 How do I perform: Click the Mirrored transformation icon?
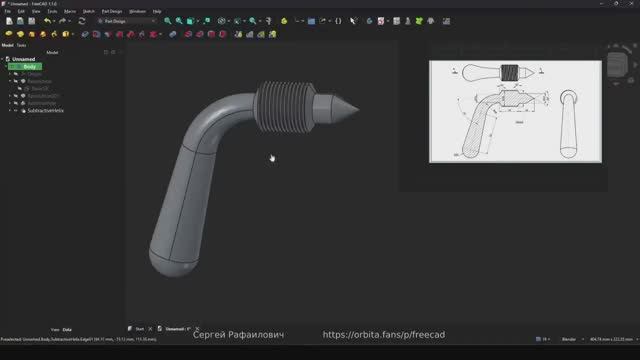pos(238,34)
